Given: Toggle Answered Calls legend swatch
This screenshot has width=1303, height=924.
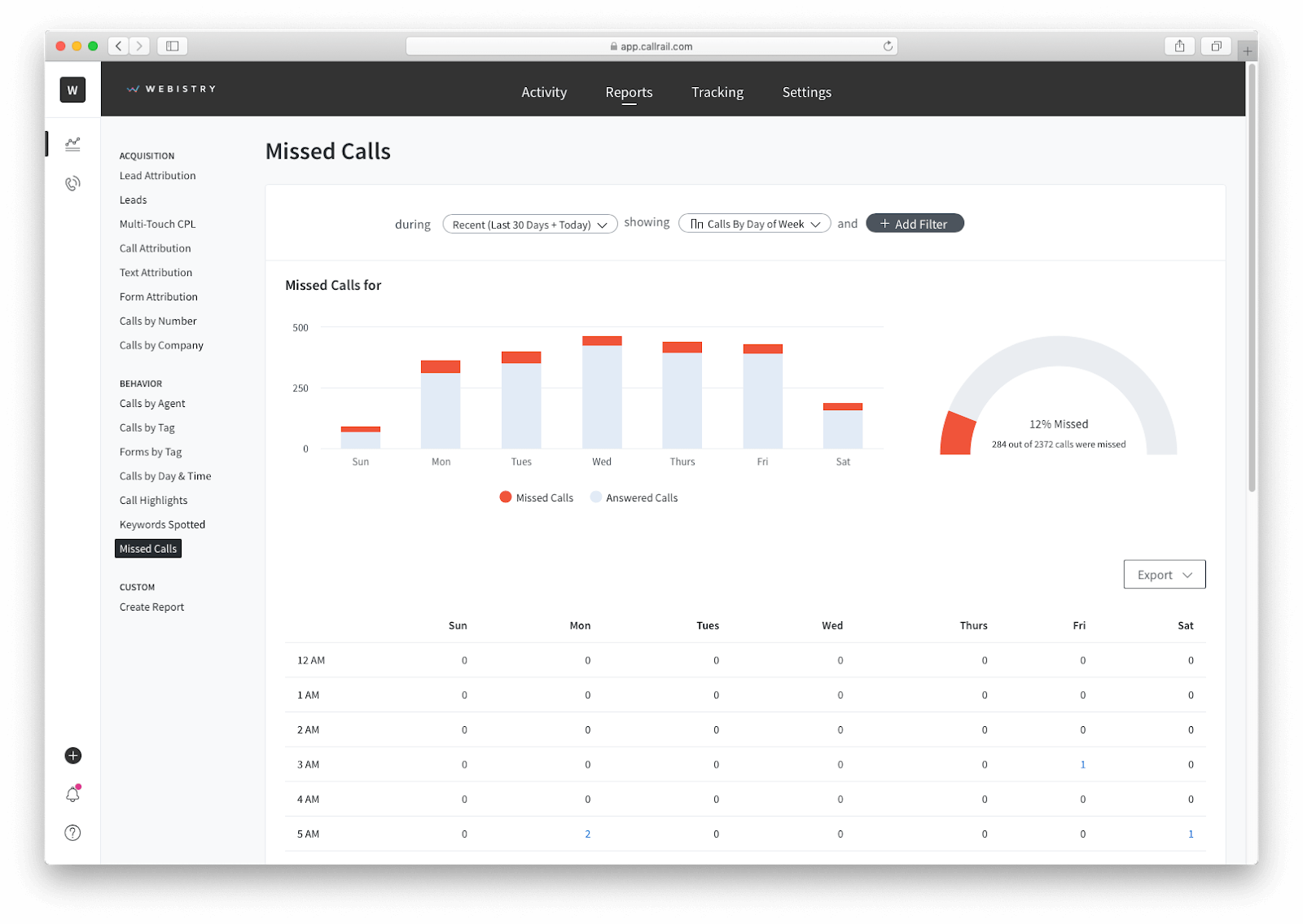Looking at the screenshot, I should 596,497.
